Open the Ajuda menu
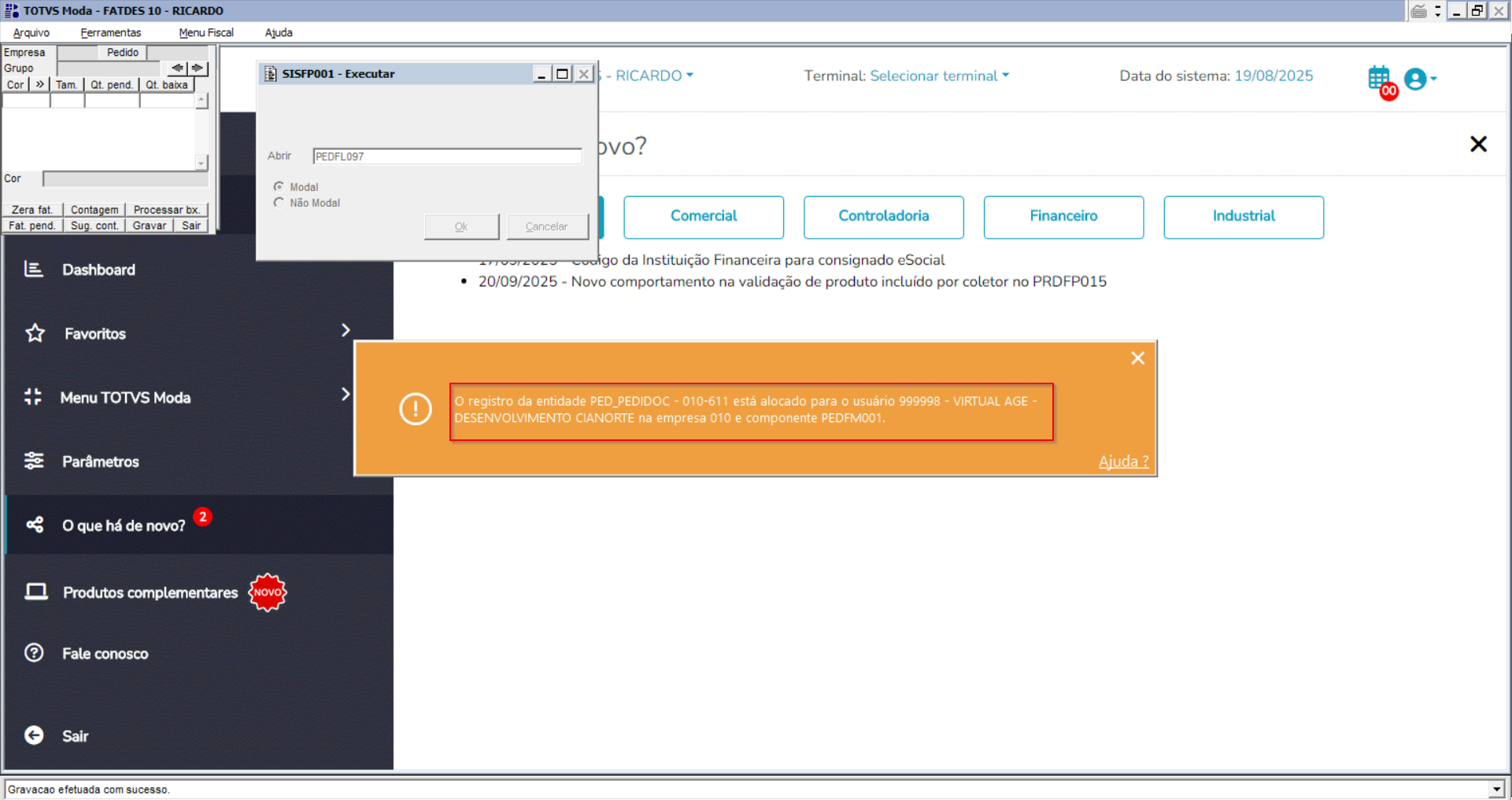Image resolution: width=1512 pixels, height=800 pixels. (279, 32)
